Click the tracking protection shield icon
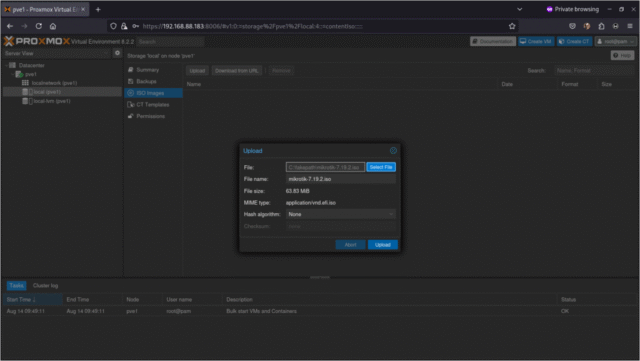 pos(113,26)
